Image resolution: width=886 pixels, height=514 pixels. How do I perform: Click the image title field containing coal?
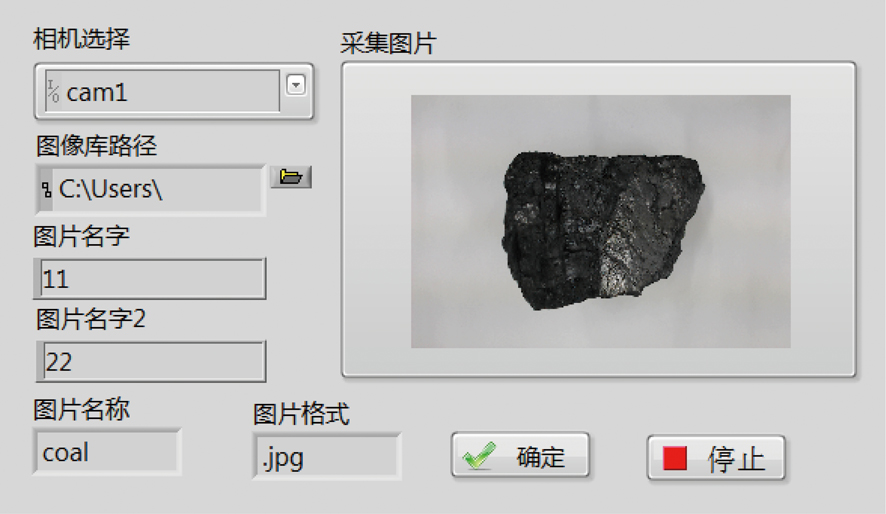click(107, 452)
